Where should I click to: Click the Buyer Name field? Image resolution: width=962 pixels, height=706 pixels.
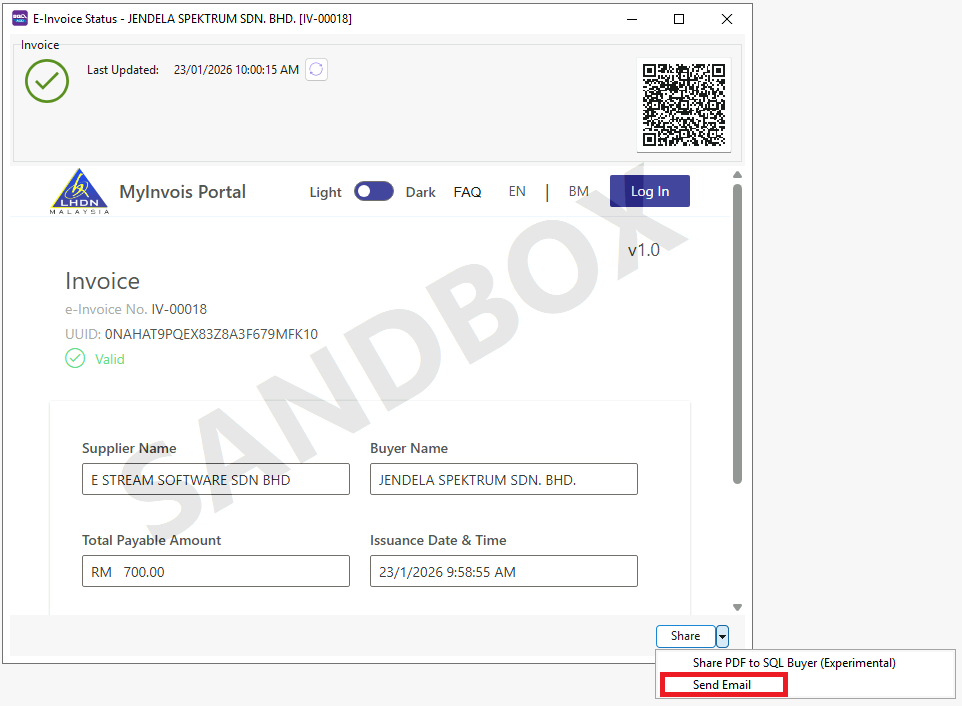(x=503, y=479)
